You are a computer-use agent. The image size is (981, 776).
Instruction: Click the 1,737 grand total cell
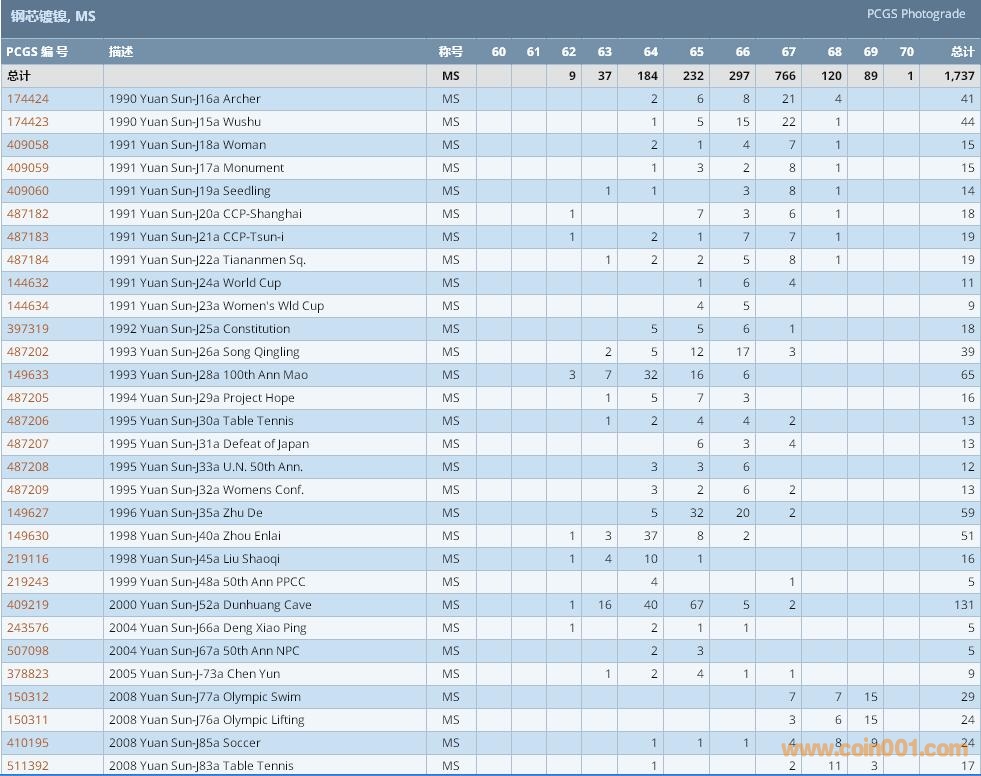958,76
